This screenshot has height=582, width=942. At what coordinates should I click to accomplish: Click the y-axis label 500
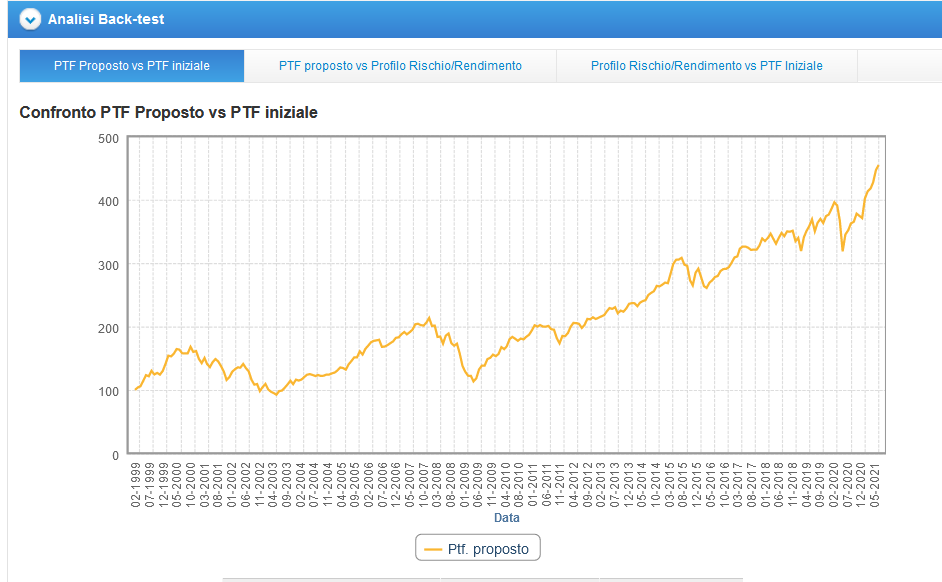pos(109,139)
